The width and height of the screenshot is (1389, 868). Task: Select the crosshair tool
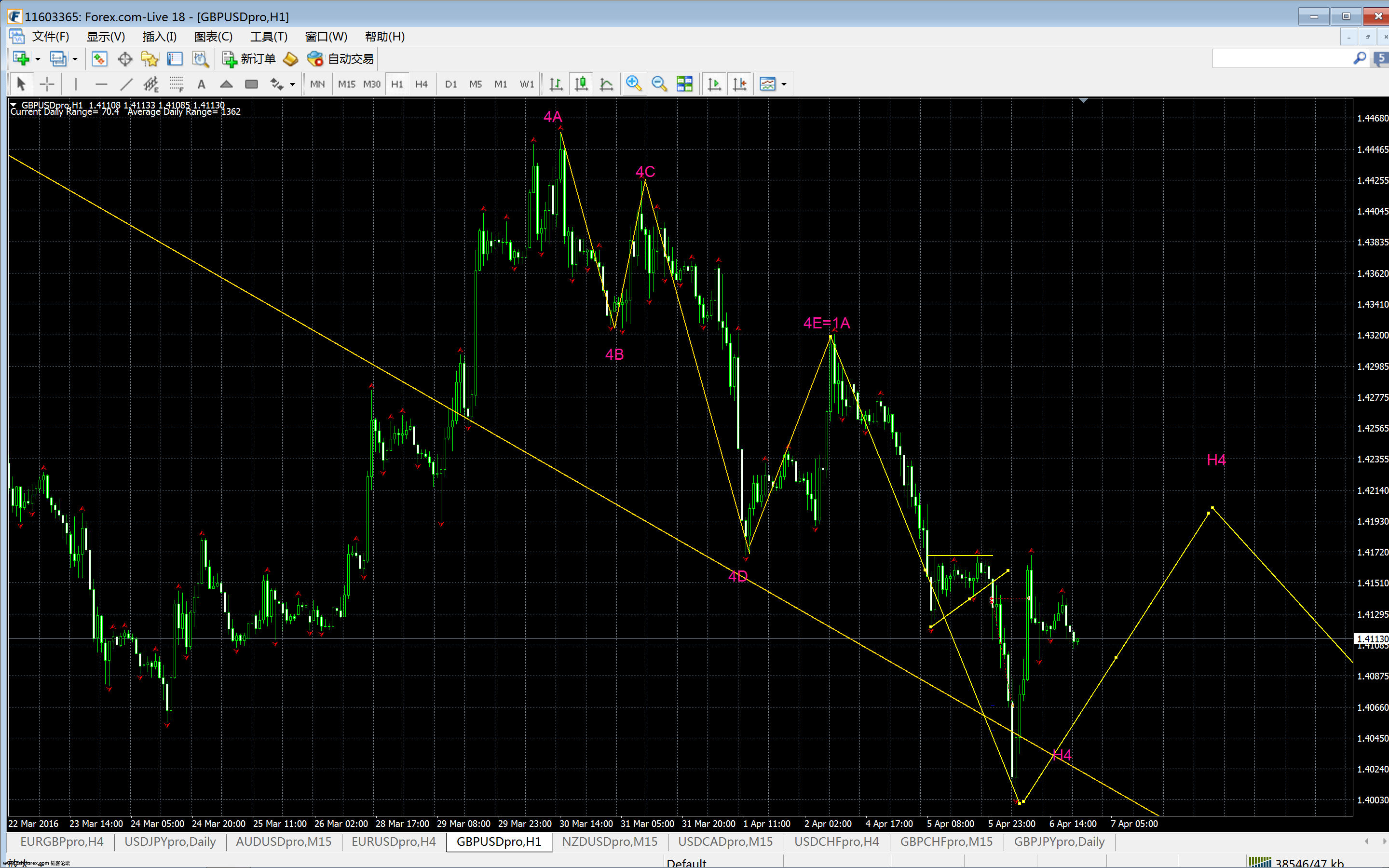point(47,84)
